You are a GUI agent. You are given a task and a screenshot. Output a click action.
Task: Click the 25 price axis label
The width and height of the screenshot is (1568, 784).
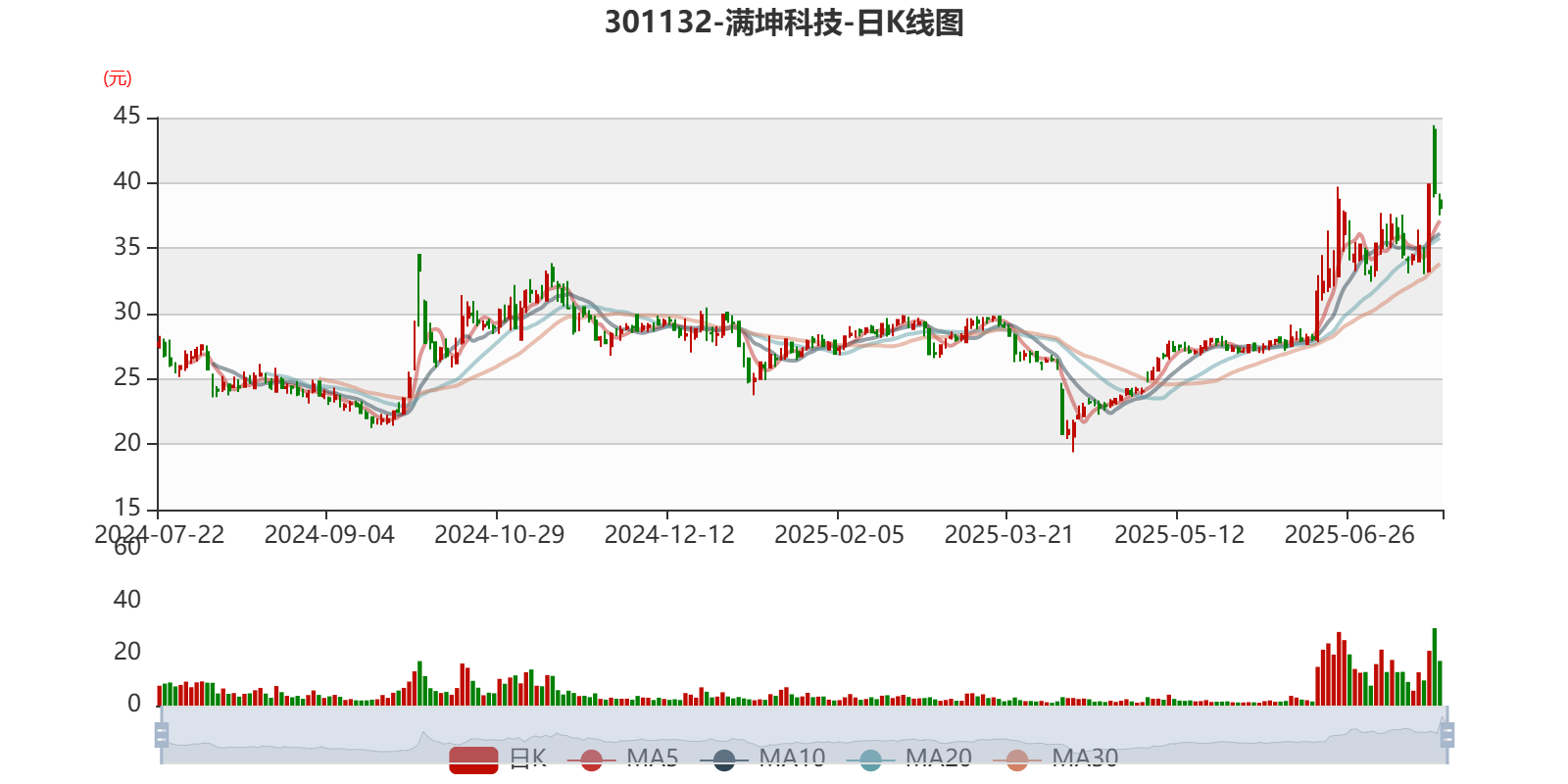[126, 377]
